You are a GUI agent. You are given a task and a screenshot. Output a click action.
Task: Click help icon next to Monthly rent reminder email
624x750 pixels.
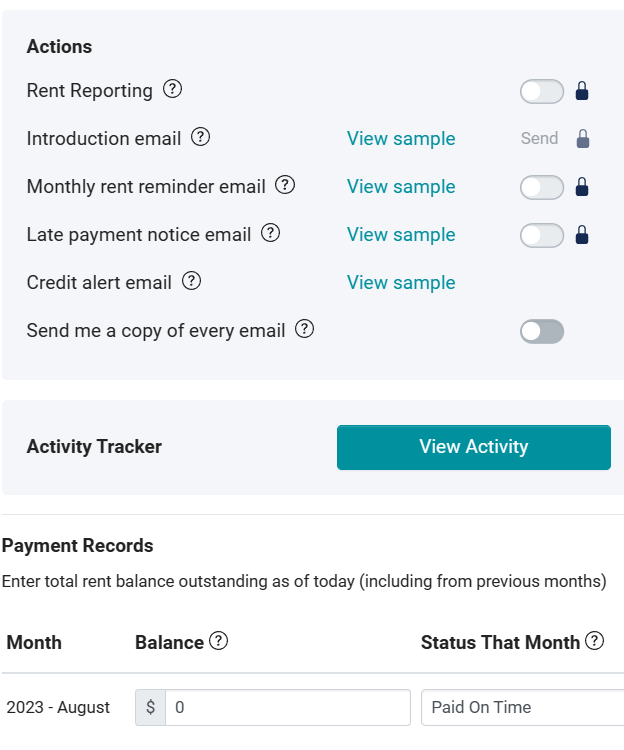[285, 185]
